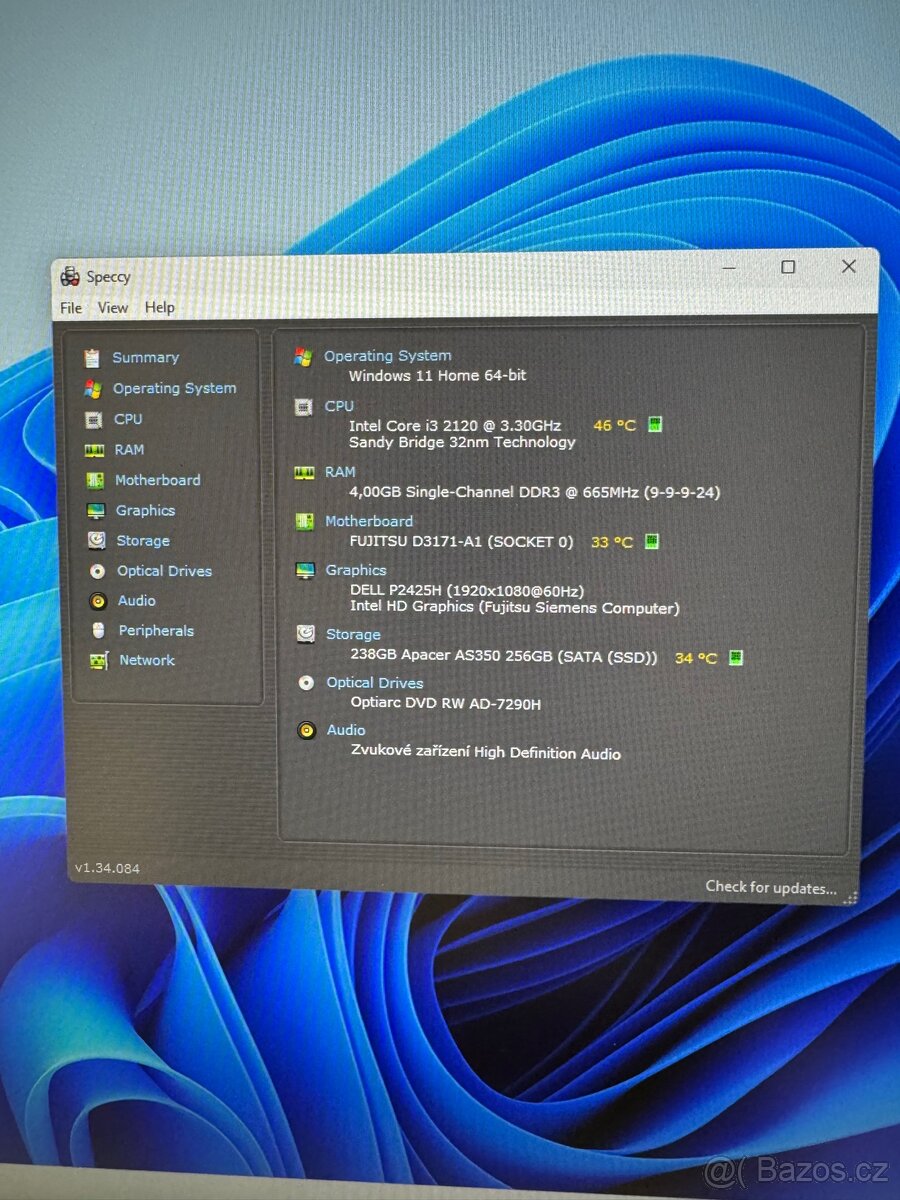Open the View menu
Image resolution: width=900 pixels, height=1200 pixels.
pyautogui.click(x=113, y=308)
